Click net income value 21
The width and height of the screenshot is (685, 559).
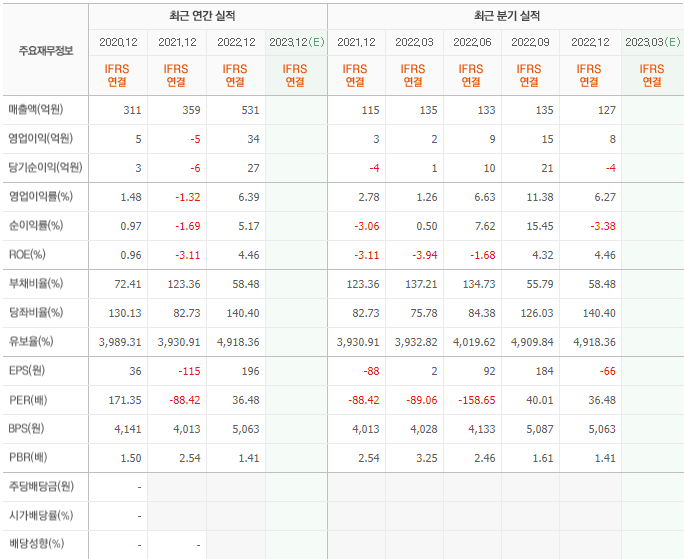click(x=547, y=168)
